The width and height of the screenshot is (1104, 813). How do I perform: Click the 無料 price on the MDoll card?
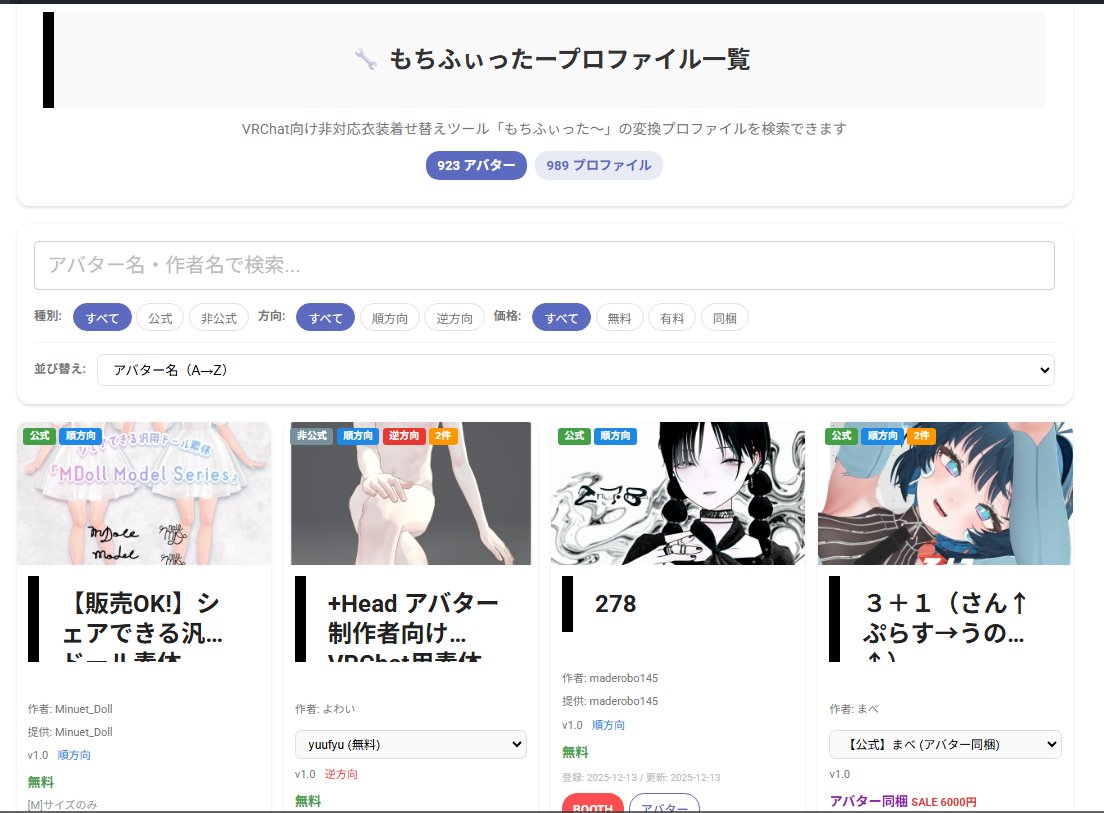41,782
